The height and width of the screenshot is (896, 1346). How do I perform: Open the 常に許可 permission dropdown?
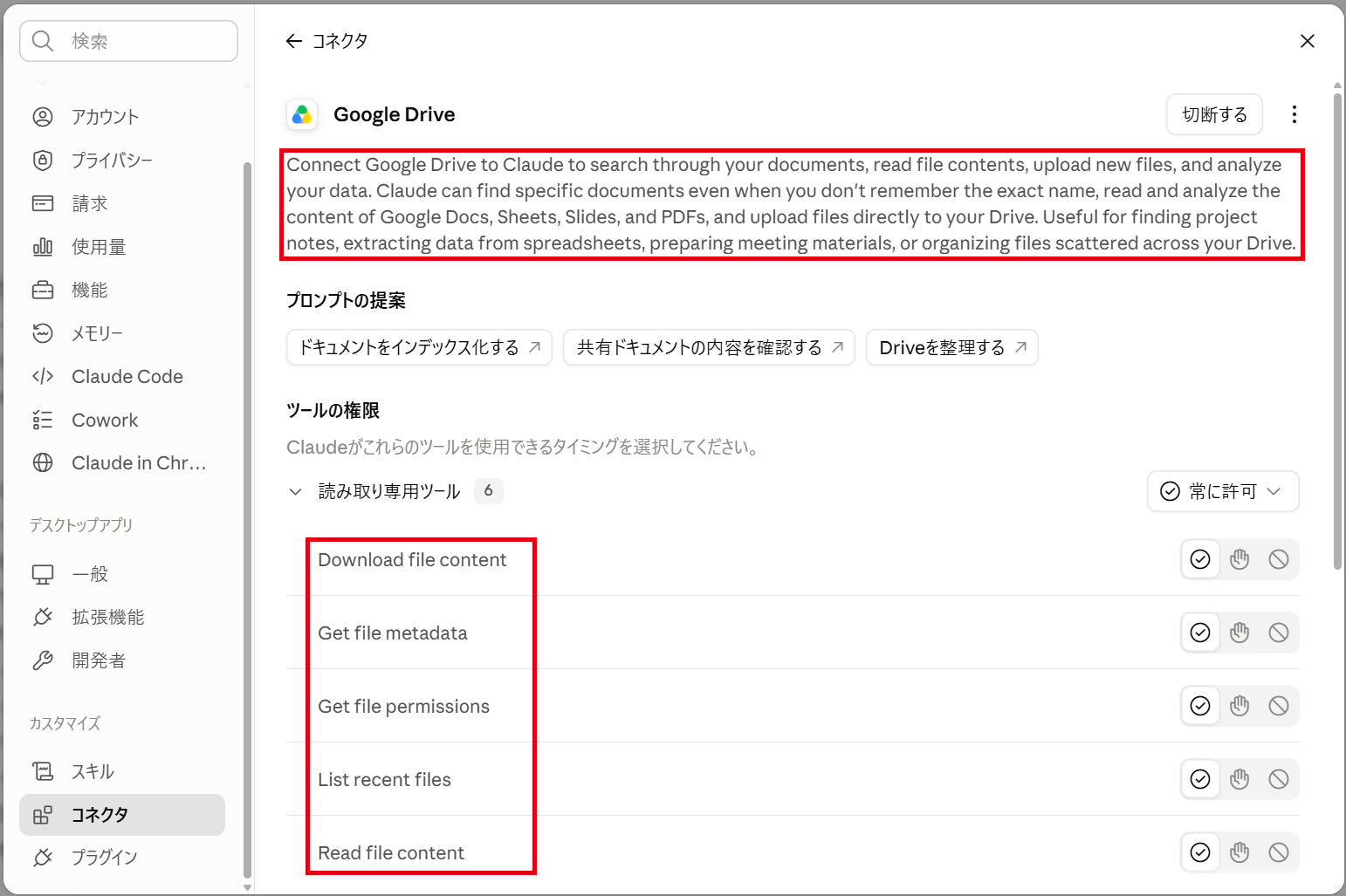click(x=1223, y=491)
